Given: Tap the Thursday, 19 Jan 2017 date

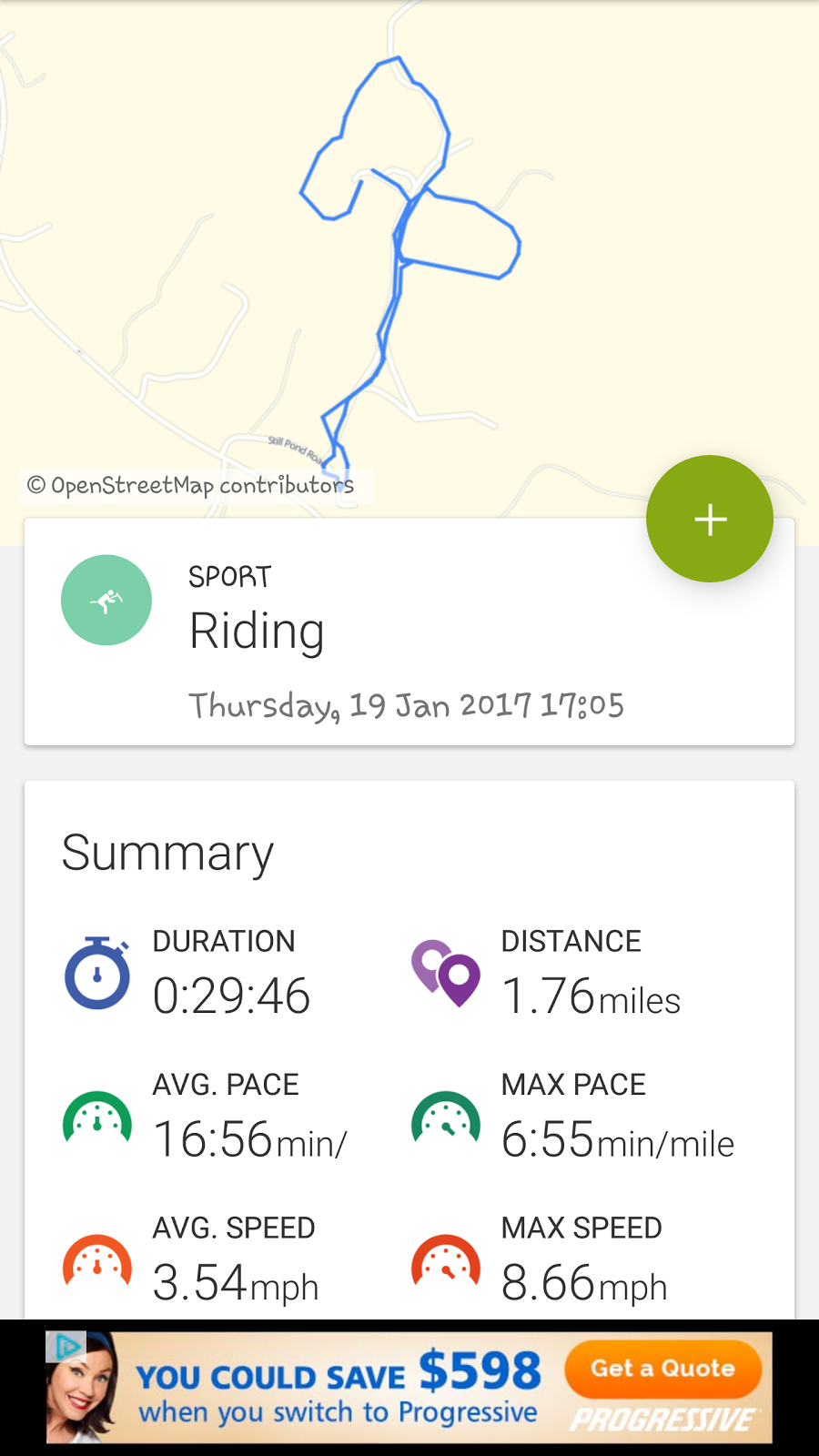Looking at the screenshot, I should (x=406, y=705).
